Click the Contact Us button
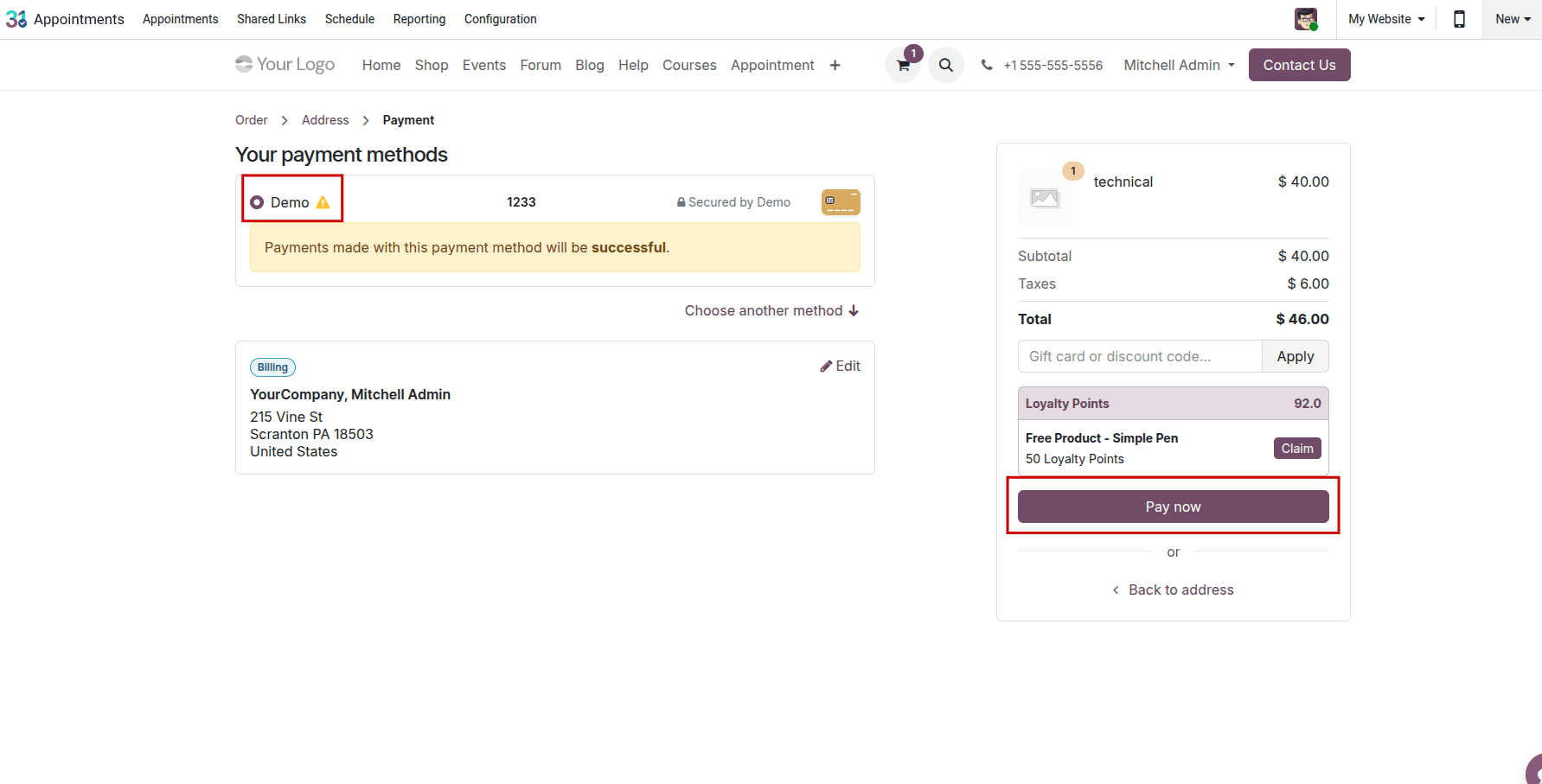1542x784 pixels. [1299, 65]
